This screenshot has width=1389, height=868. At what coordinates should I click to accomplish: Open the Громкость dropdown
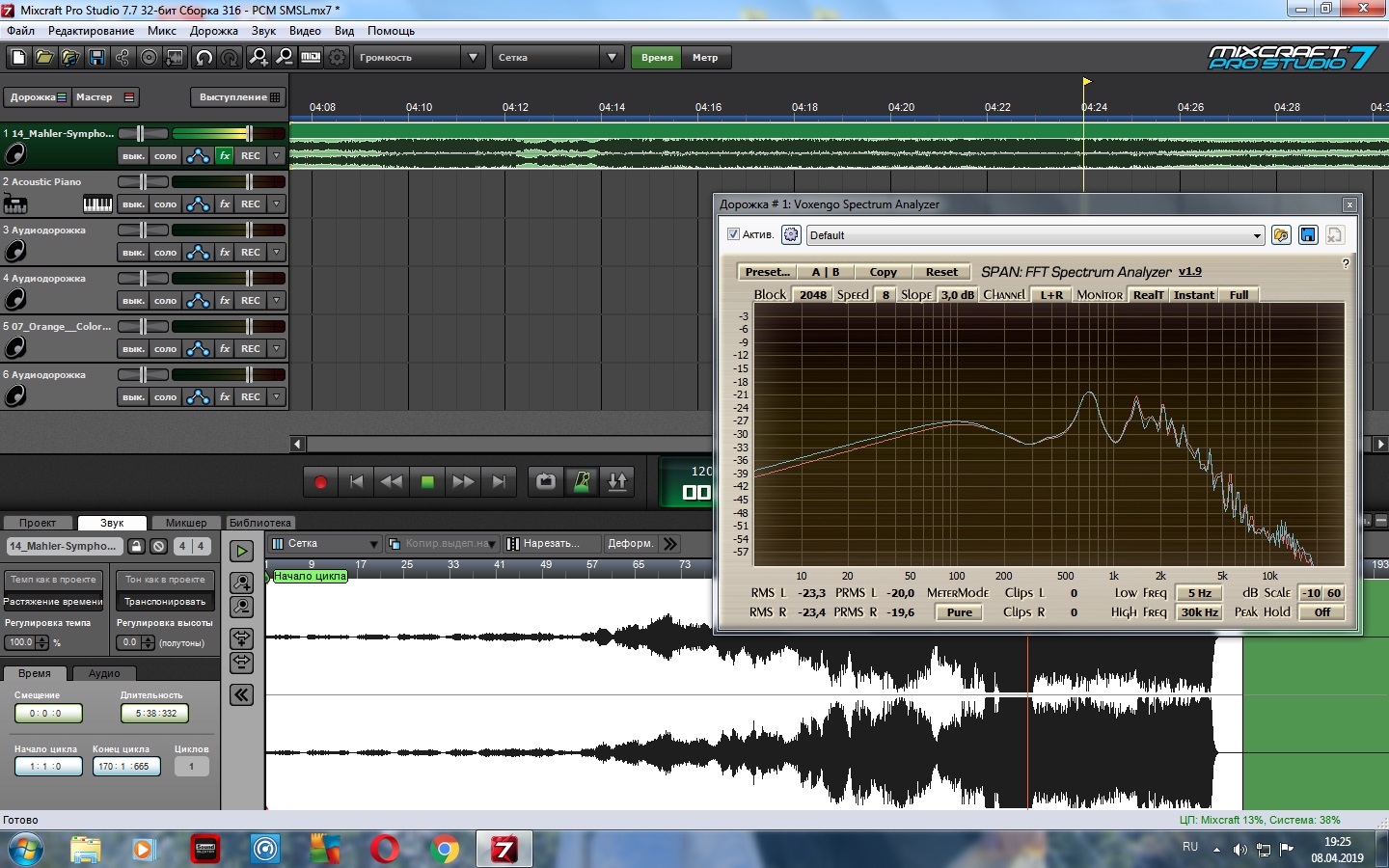(421, 58)
